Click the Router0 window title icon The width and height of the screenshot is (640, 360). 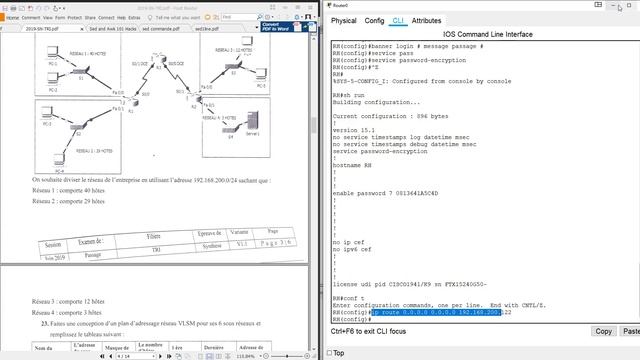point(329,5)
